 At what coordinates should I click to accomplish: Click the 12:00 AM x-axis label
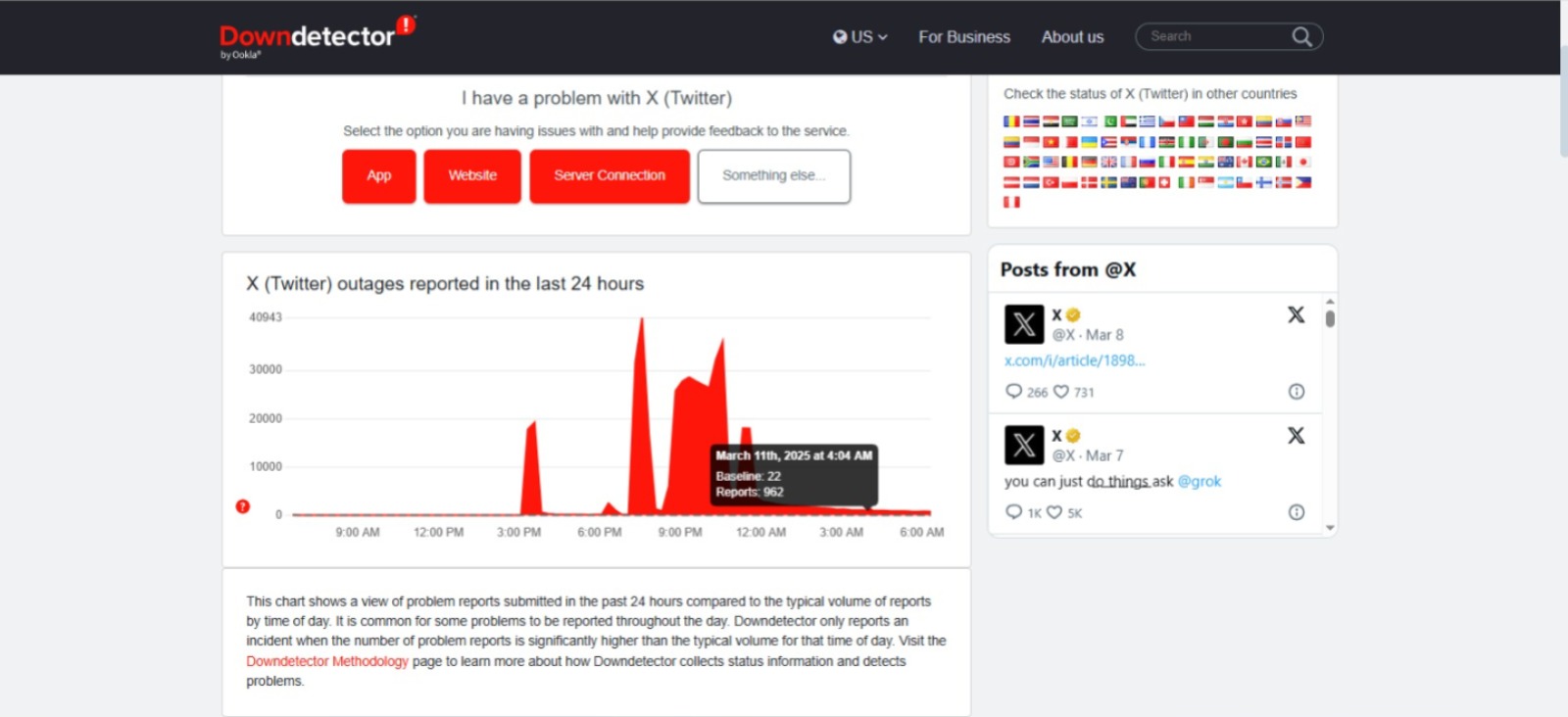pos(761,533)
